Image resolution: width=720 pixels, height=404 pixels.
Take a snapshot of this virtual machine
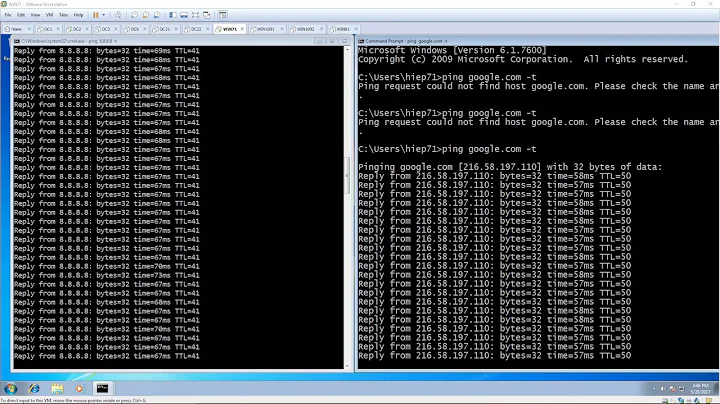coord(135,15)
